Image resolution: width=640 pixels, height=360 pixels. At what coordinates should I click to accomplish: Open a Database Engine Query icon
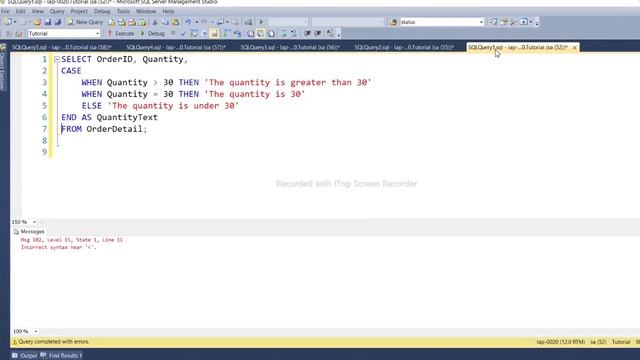tap(111, 22)
